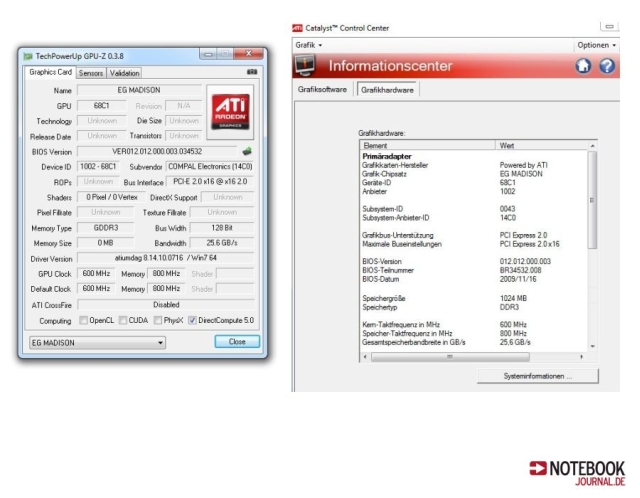Screen dimensions: 640x498
Task: Enable the OpenCL checkbox
Action: pyautogui.click(x=83, y=320)
